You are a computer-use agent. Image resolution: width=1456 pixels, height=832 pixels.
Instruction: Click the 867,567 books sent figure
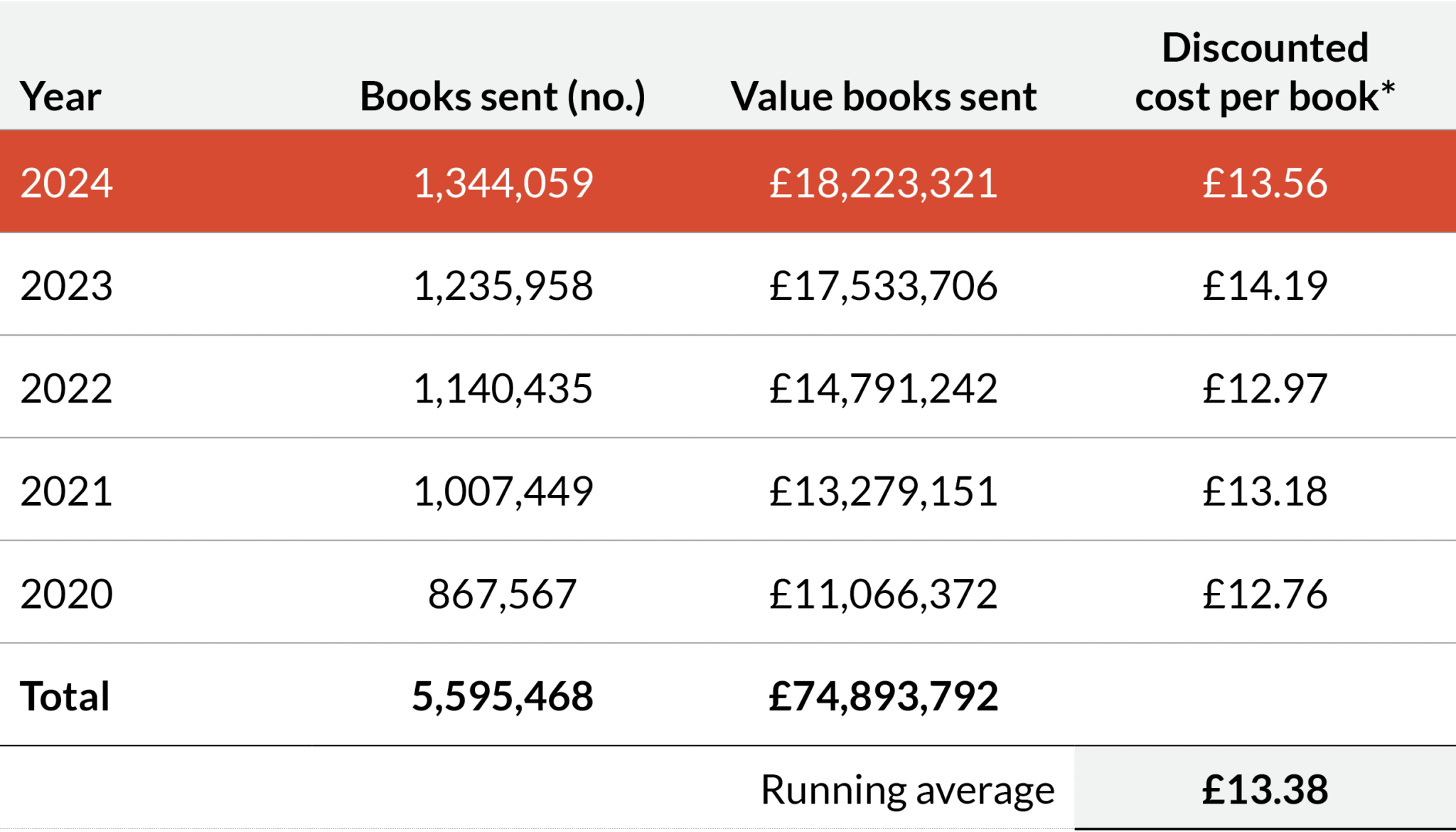pyautogui.click(x=502, y=594)
